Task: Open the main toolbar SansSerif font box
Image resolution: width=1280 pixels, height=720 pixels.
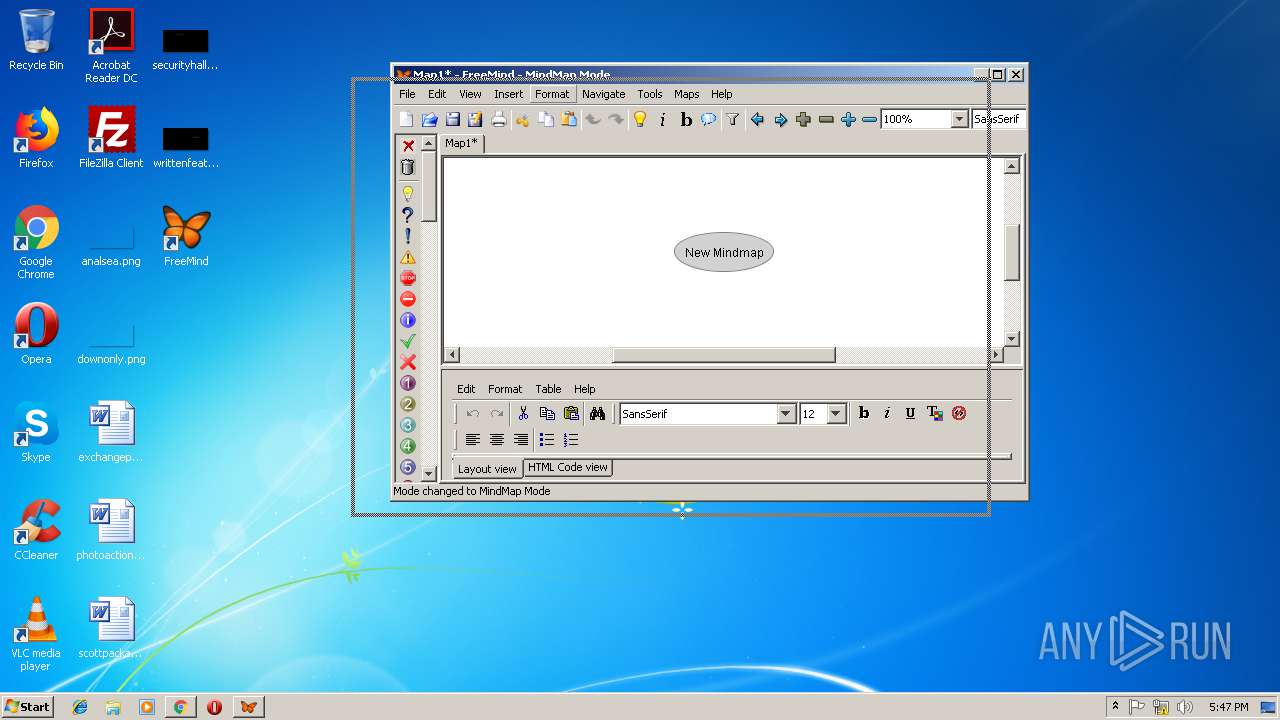Action: point(999,119)
